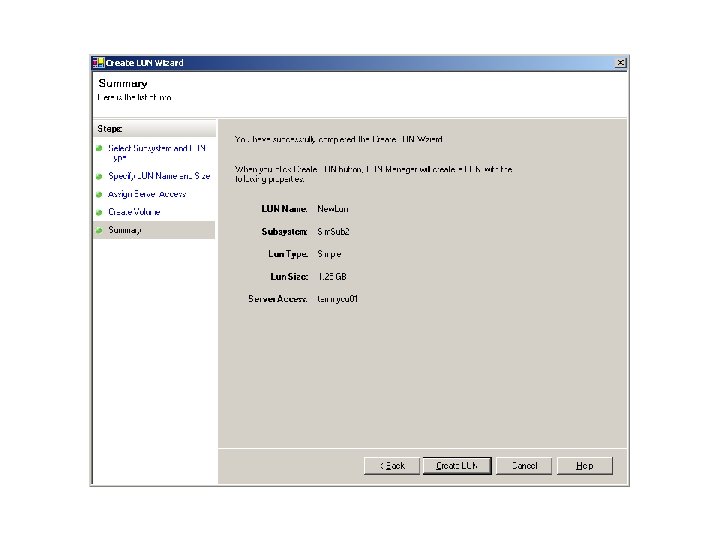Image resolution: width=720 pixels, height=540 pixels.
Task: Click the LUN Name value NewLun
Action: (333, 209)
